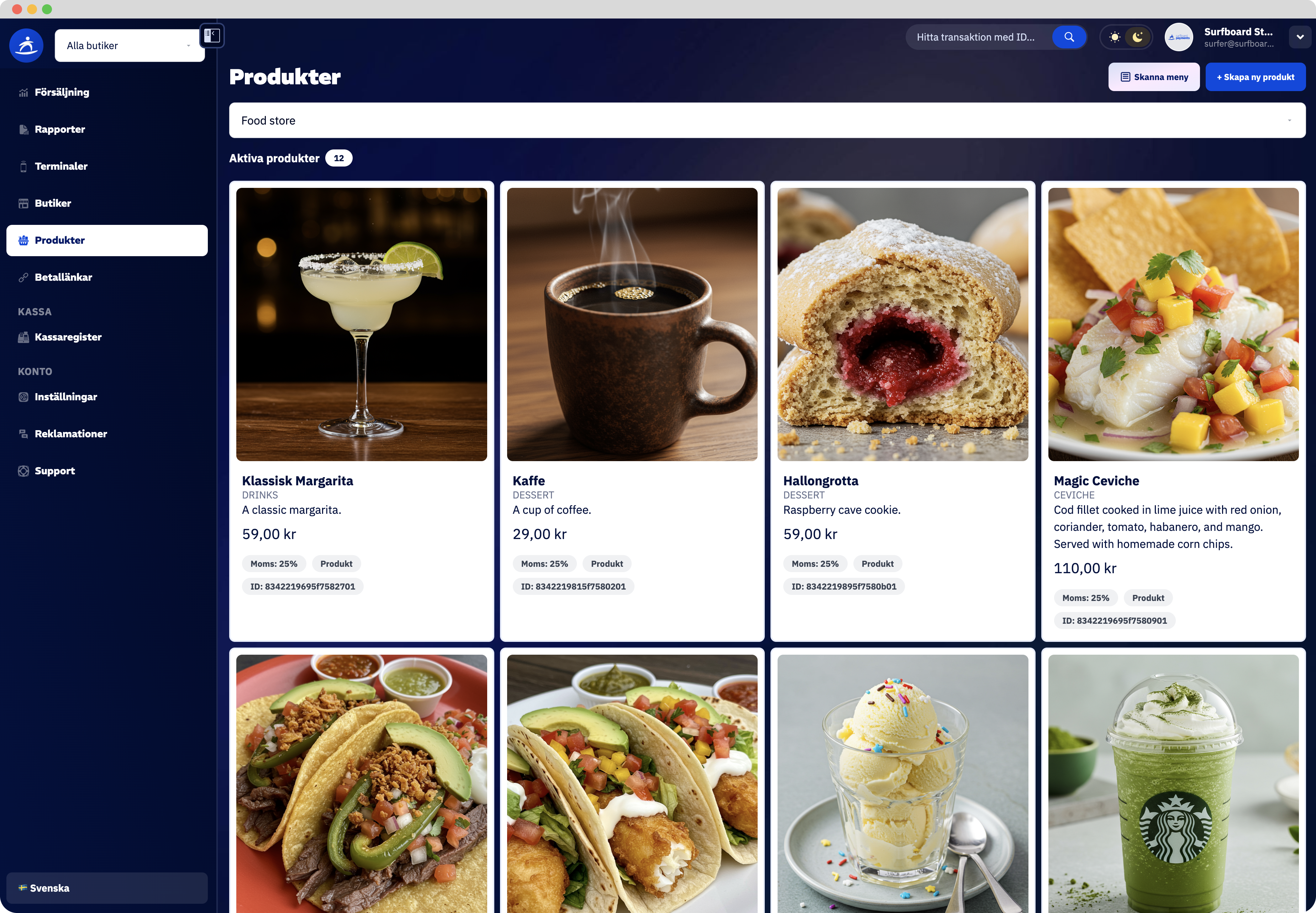Click the Surfboard surfer logo
This screenshot has height=913, width=1316.
pos(26,45)
